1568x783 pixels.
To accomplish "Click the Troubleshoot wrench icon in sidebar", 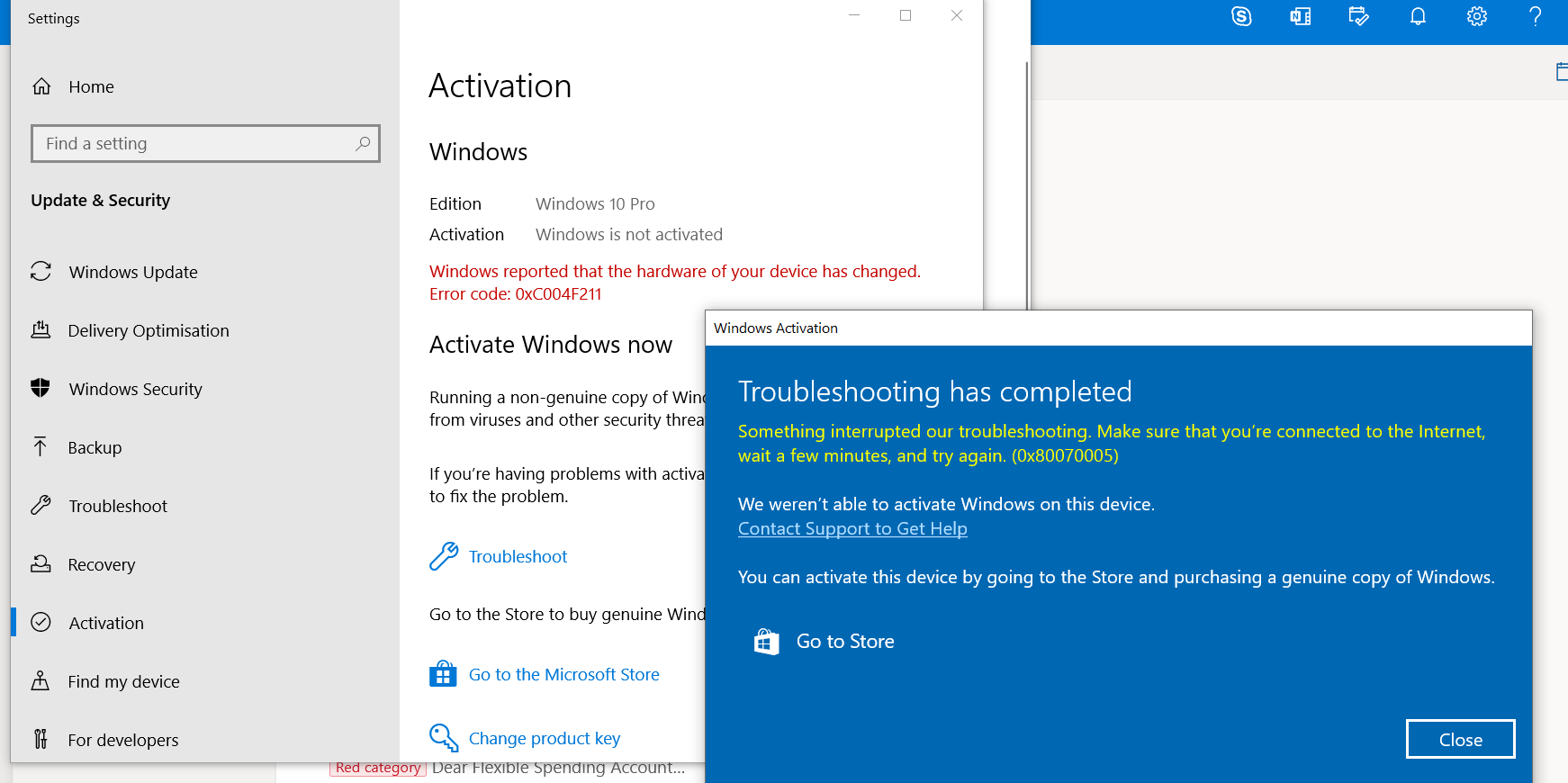I will [41, 505].
